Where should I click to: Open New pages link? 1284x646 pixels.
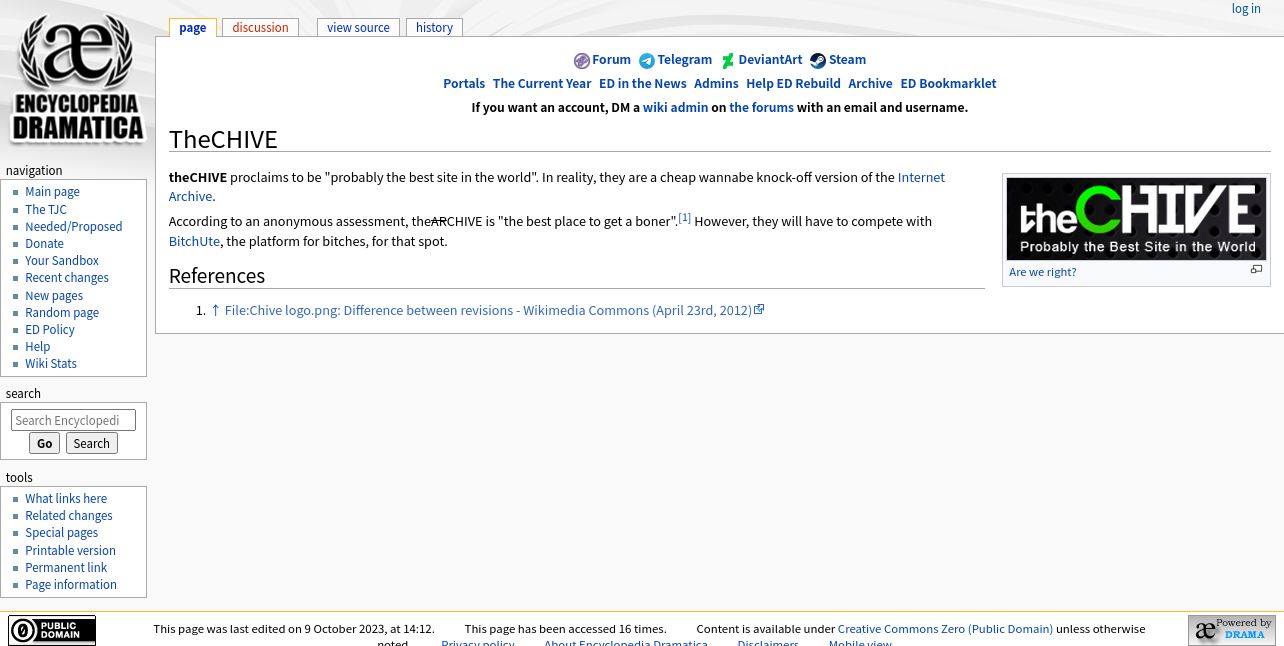[x=54, y=296]
